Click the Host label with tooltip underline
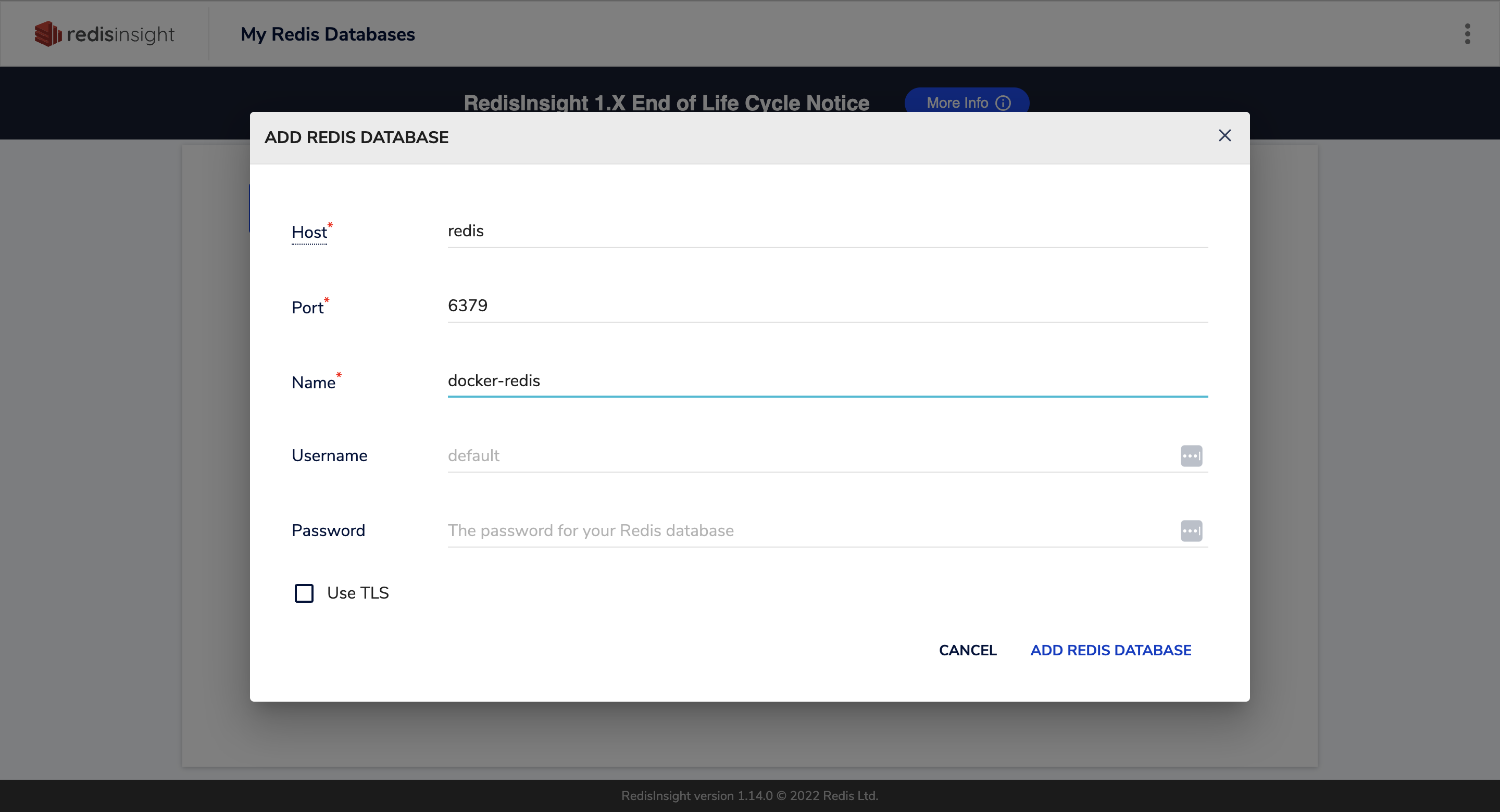The height and width of the screenshot is (812, 1500). click(x=309, y=232)
